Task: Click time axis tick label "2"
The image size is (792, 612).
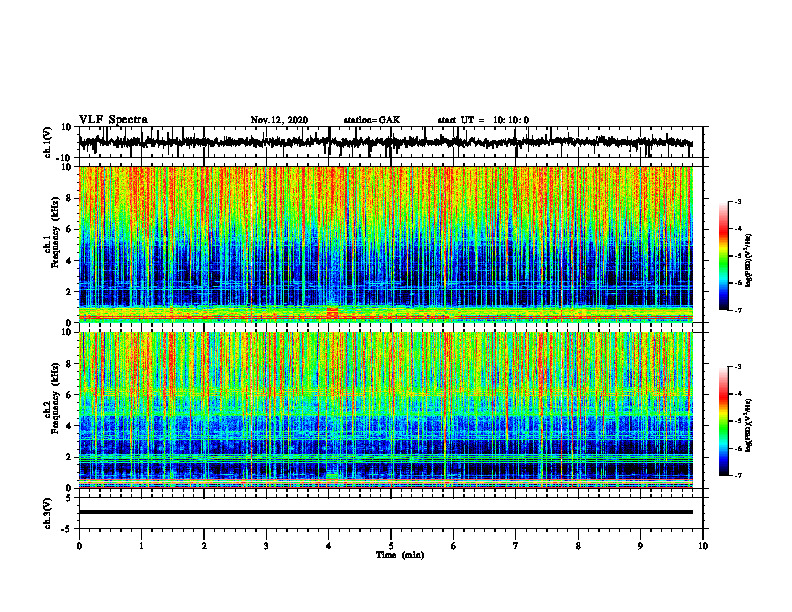Action: coord(204,546)
